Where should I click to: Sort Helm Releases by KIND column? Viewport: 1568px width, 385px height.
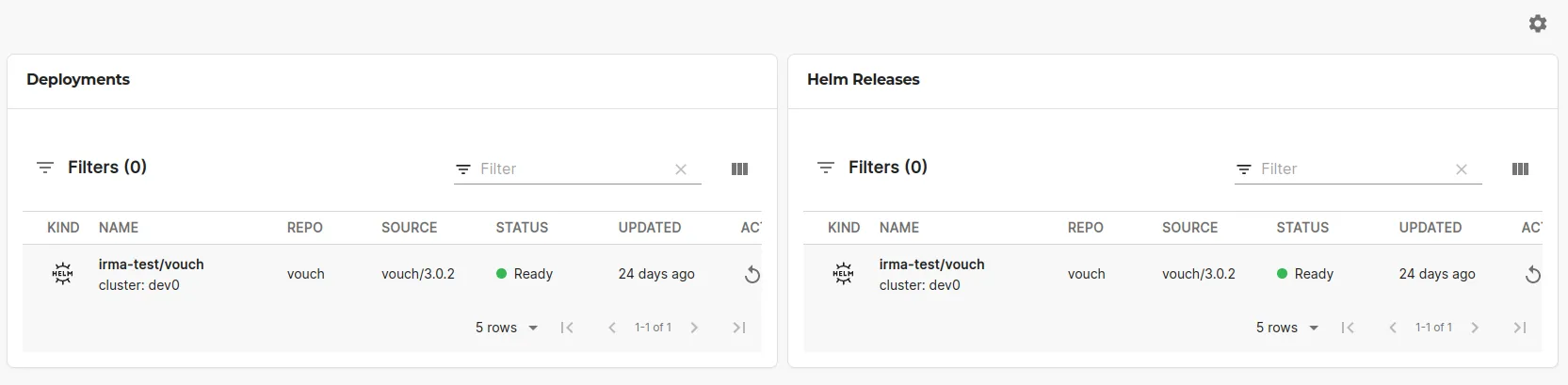(x=844, y=228)
